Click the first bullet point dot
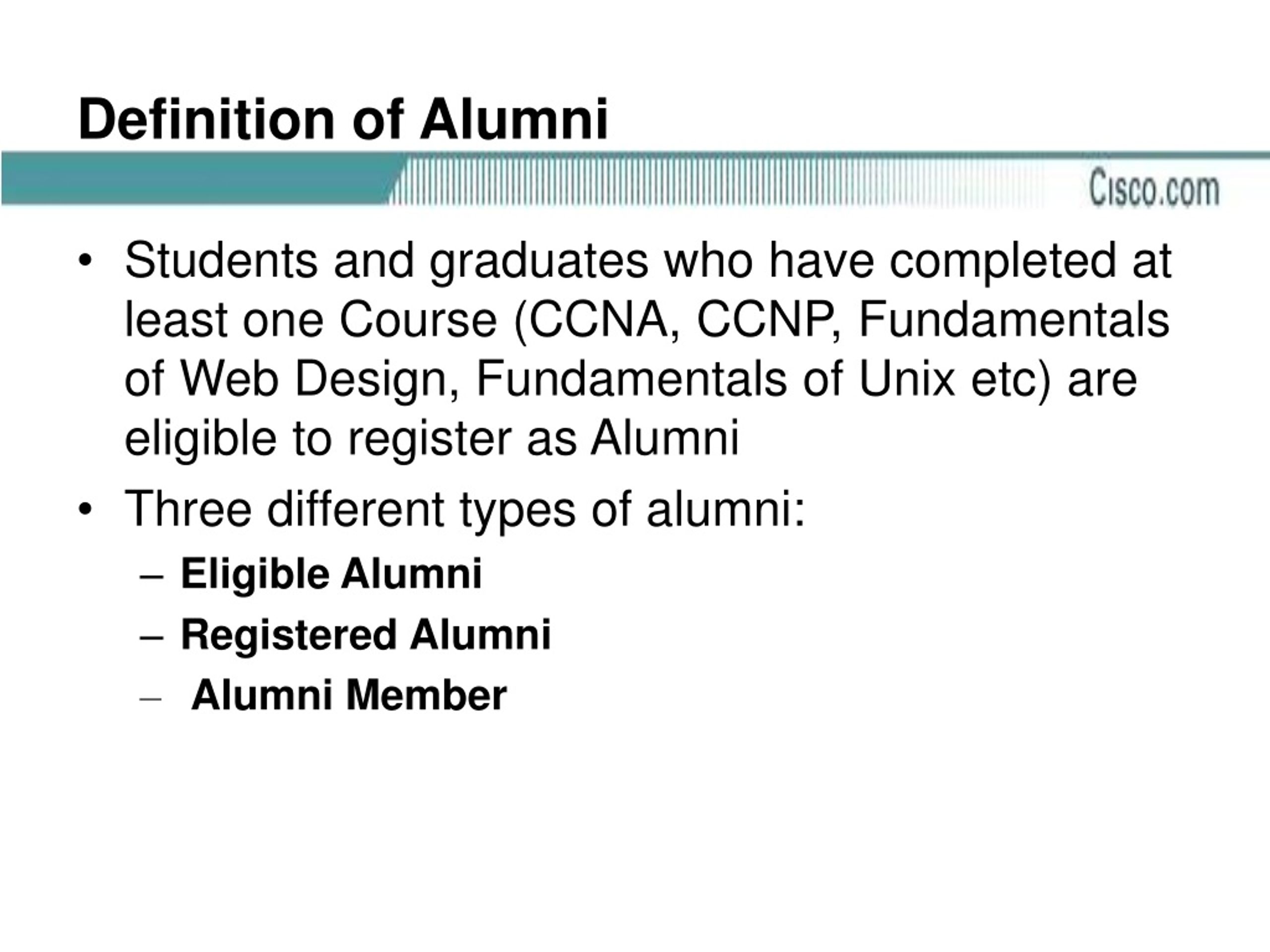 [85, 262]
